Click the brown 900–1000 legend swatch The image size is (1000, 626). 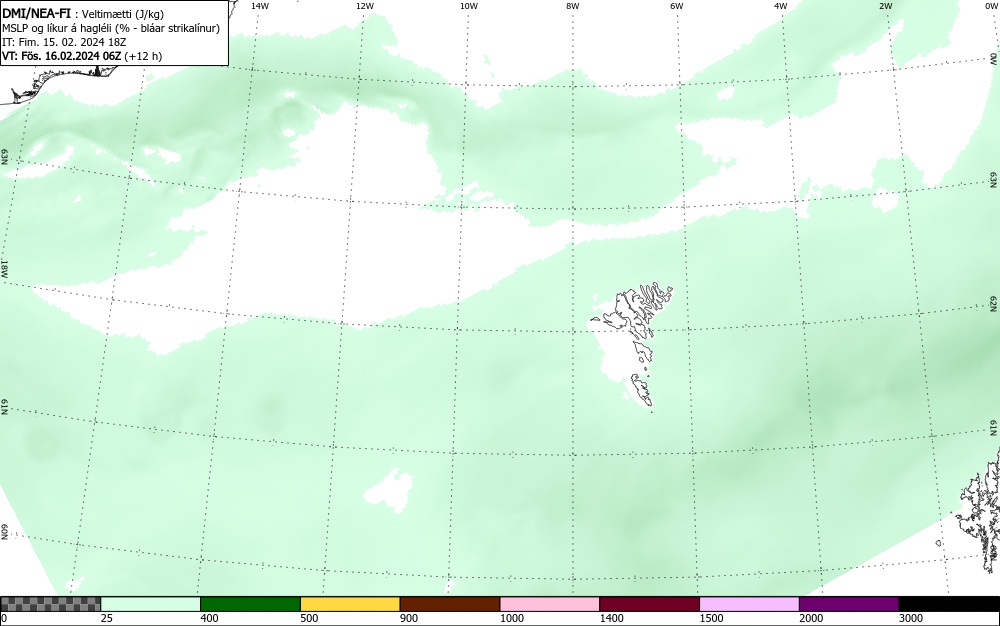pyautogui.click(x=450, y=604)
